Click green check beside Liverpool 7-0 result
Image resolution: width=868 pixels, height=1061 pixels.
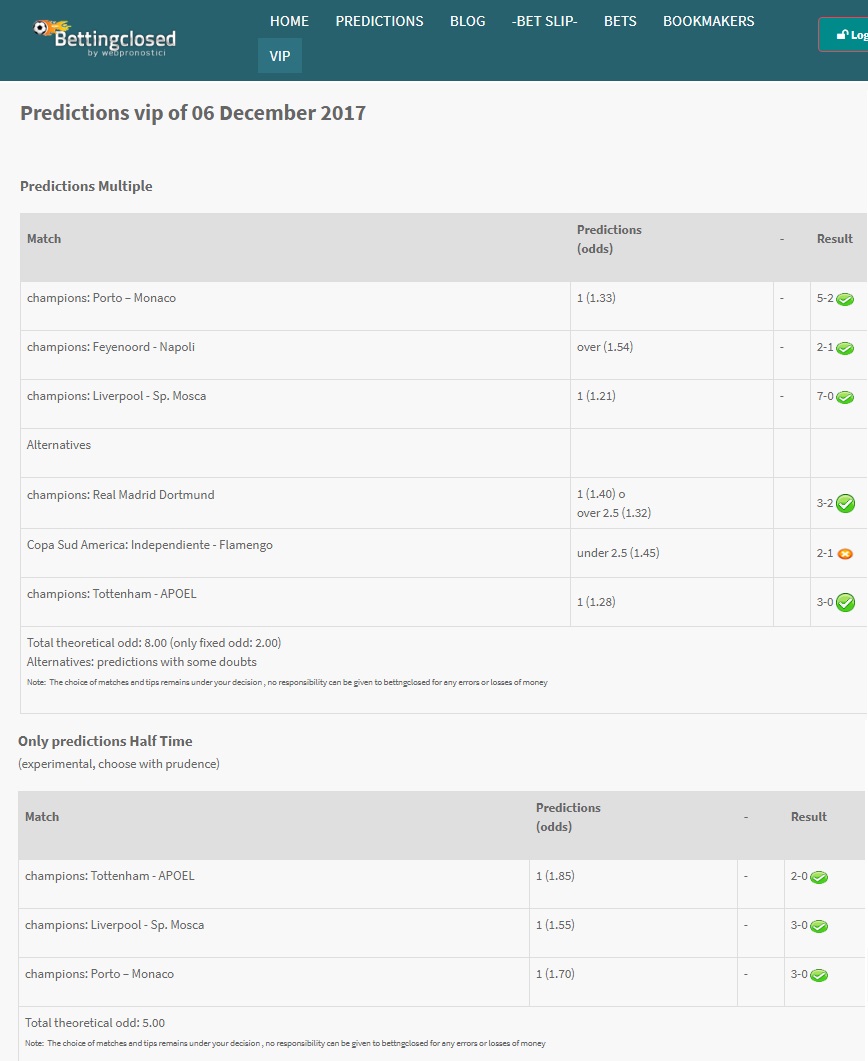pos(844,397)
